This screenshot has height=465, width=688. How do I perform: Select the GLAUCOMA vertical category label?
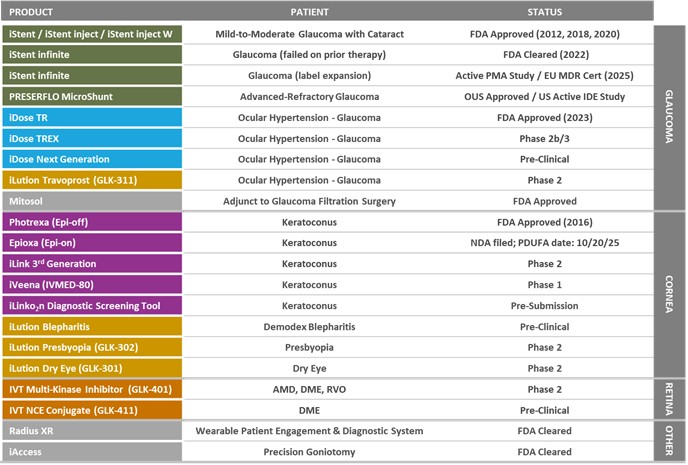669,117
